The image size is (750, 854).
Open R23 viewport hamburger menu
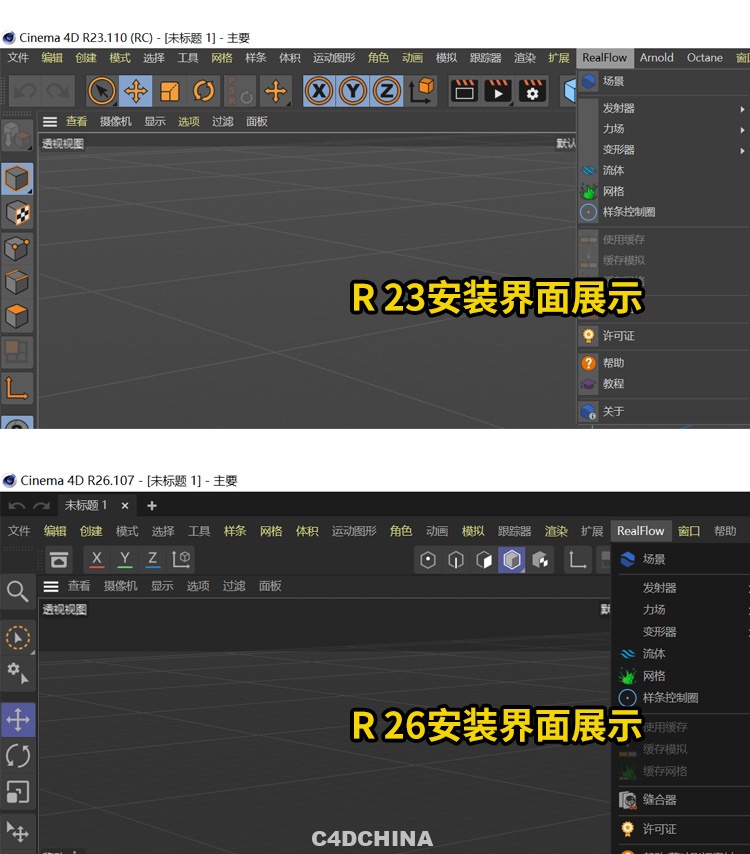(50, 121)
